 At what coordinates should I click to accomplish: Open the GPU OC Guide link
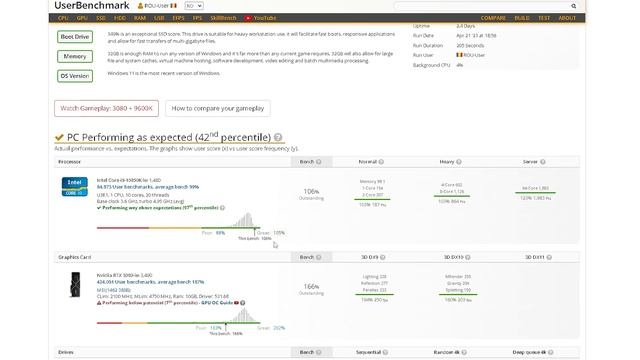pyautogui.click(x=217, y=303)
